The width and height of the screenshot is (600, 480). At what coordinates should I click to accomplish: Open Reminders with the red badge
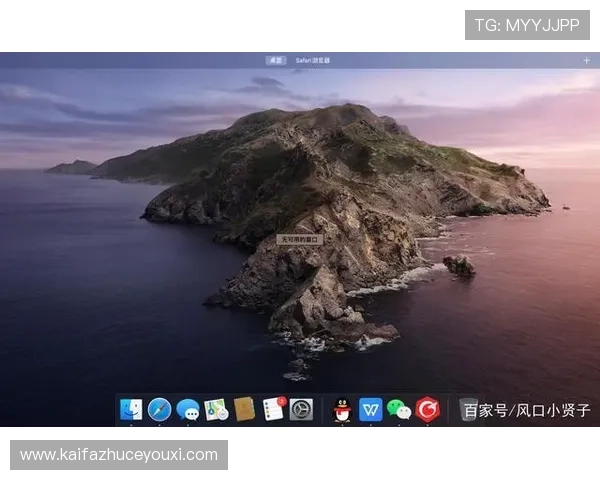274,409
